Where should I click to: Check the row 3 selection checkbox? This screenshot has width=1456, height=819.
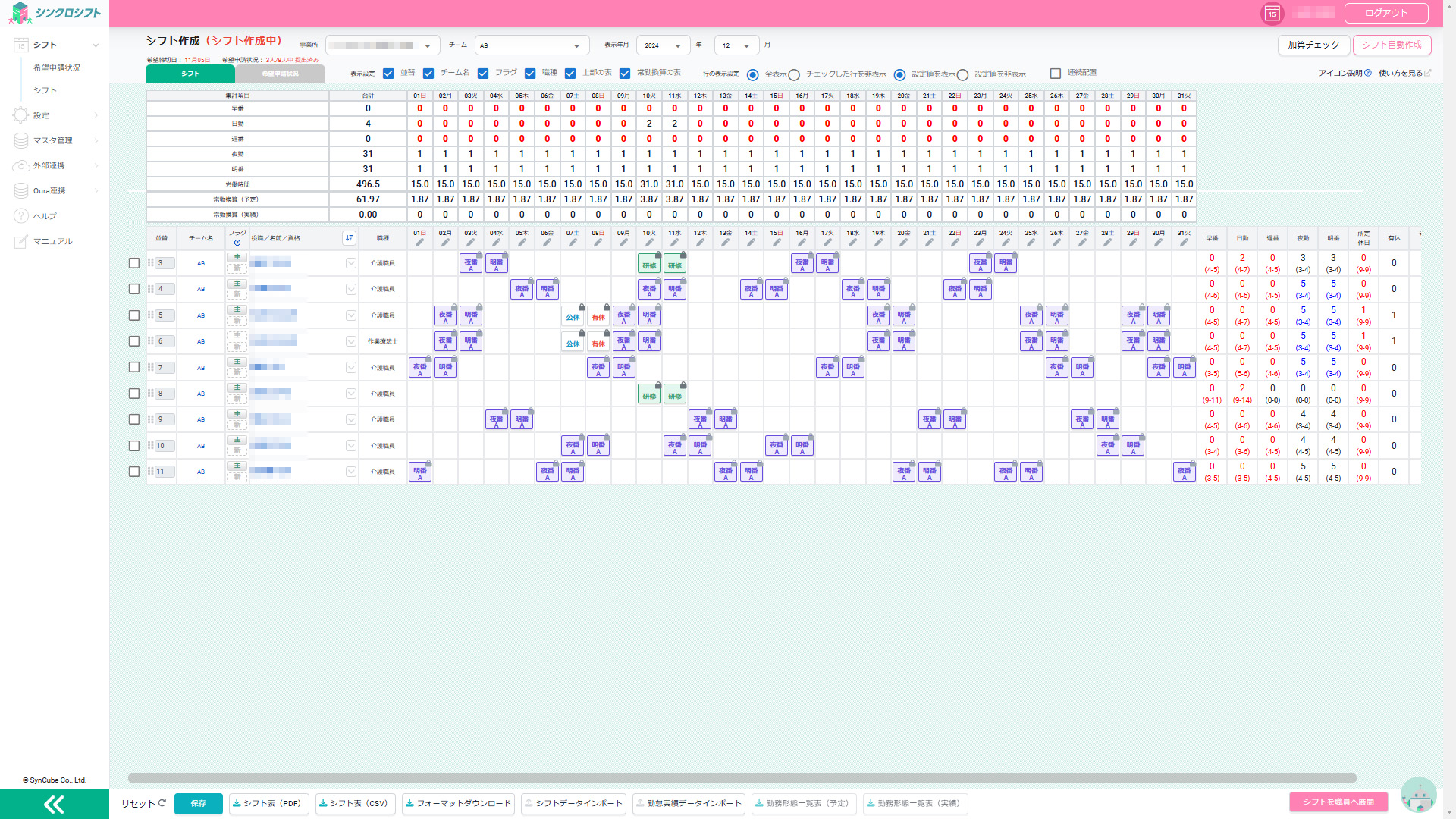134,263
